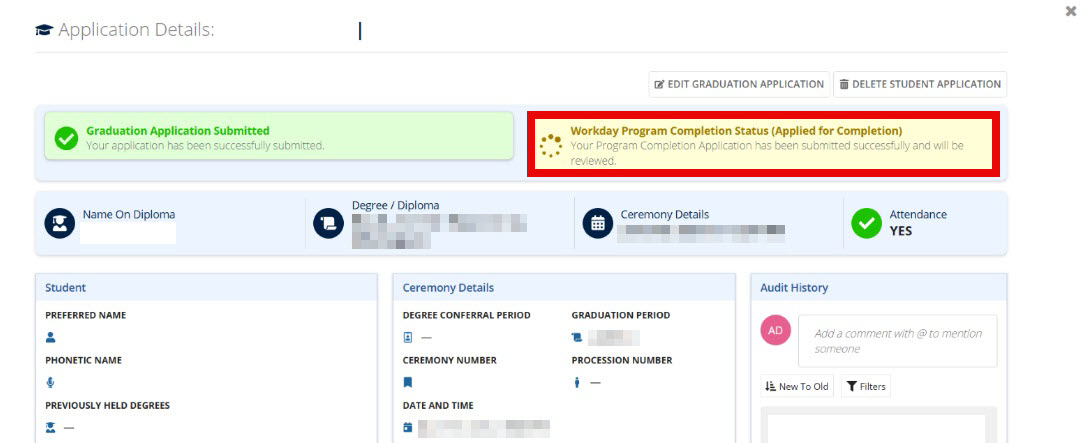Click the Degree / Diploma scroll icon

pyautogui.click(x=328, y=223)
